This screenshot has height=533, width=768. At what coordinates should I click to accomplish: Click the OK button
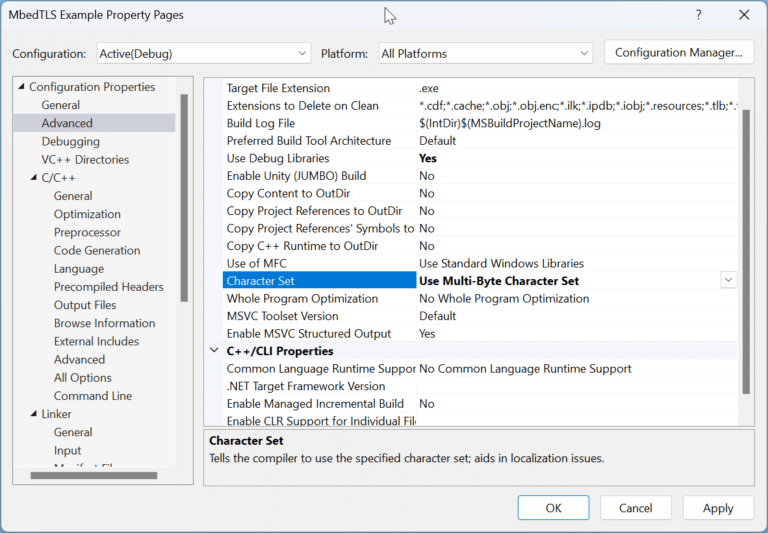(553, 508)
